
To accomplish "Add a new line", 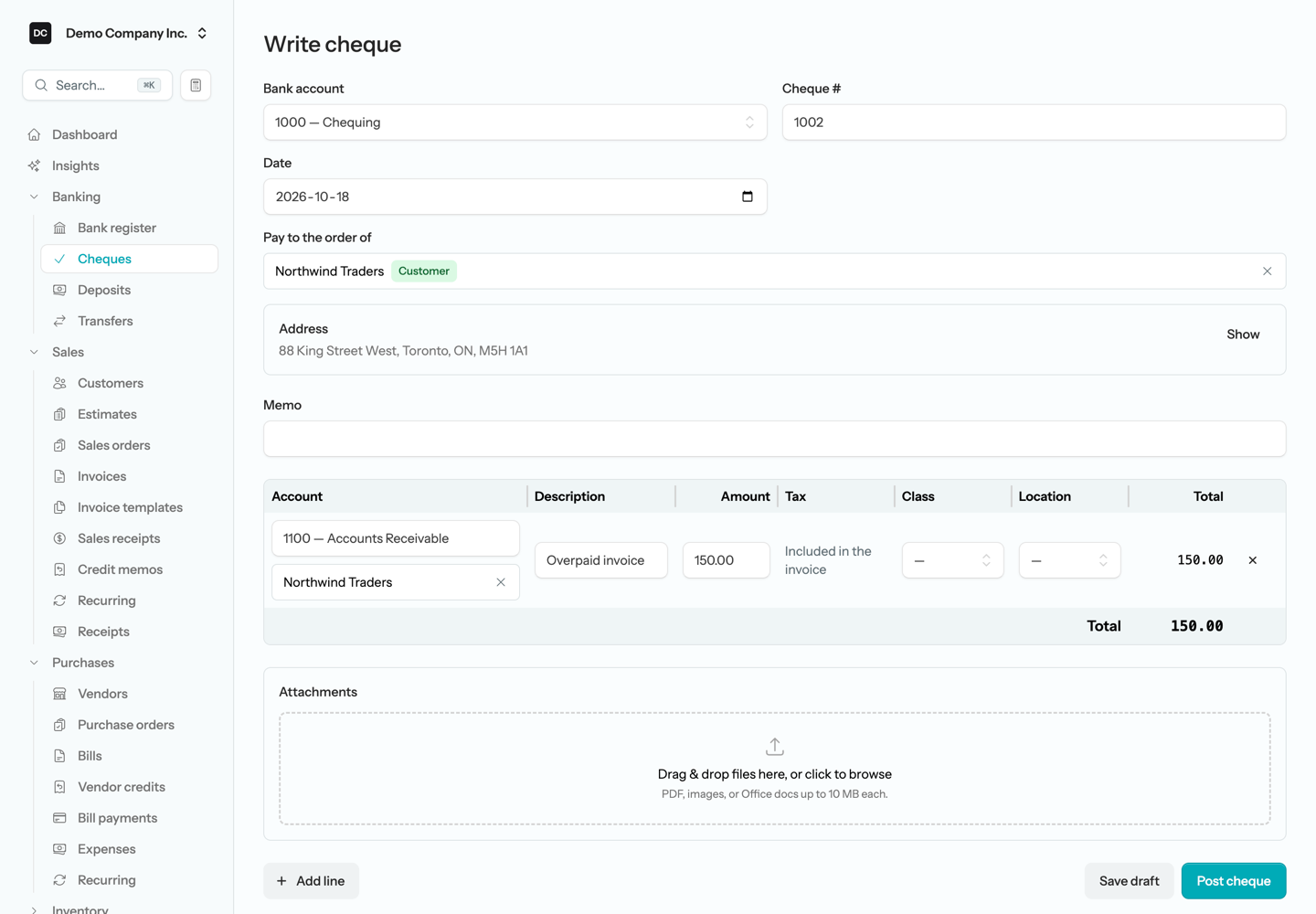I will coord(311,881).
